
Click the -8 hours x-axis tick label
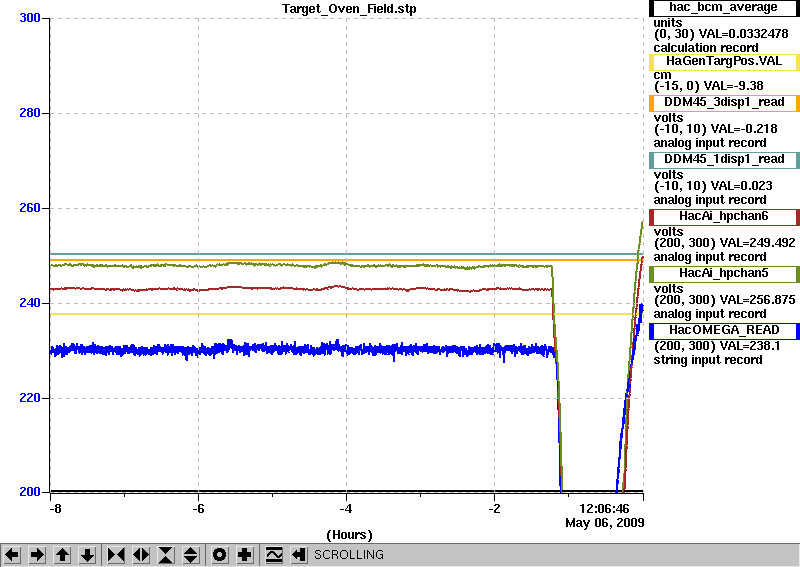tap(55, 509)
